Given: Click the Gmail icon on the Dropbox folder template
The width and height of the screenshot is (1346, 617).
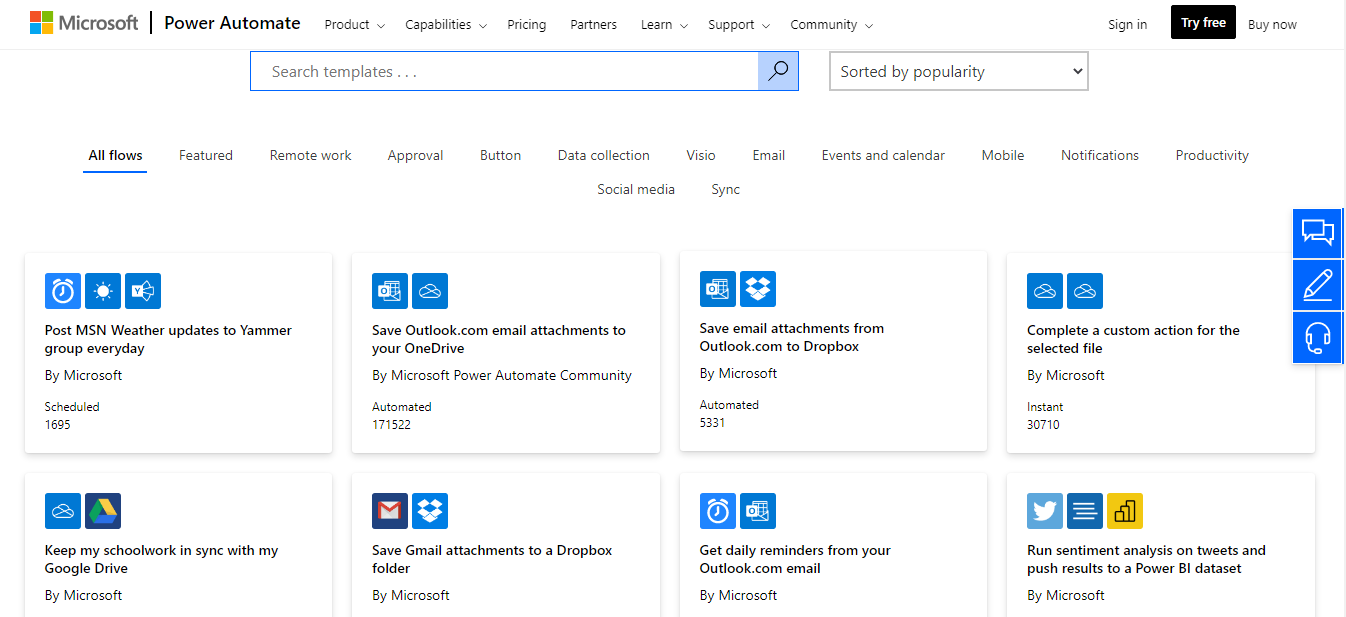Looking at the screenshot, I should coord(389,510).
